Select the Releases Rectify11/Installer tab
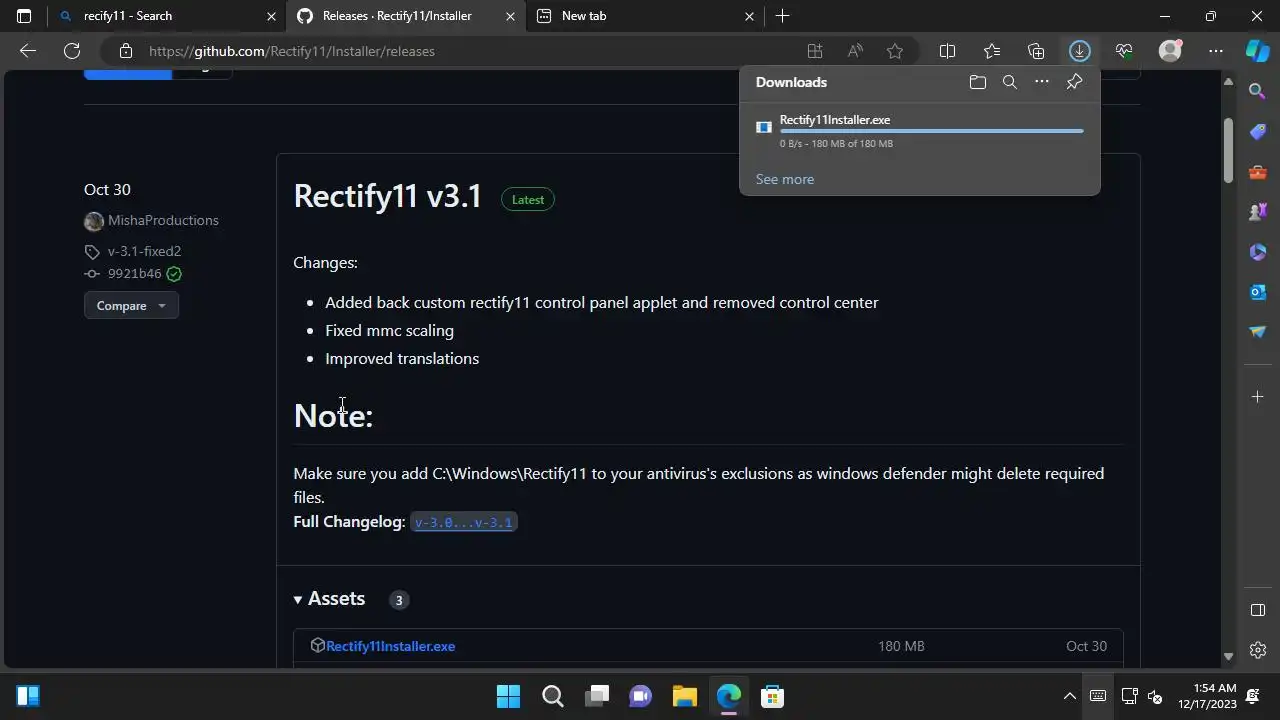 pyautogui.click(x=405, y=16)
